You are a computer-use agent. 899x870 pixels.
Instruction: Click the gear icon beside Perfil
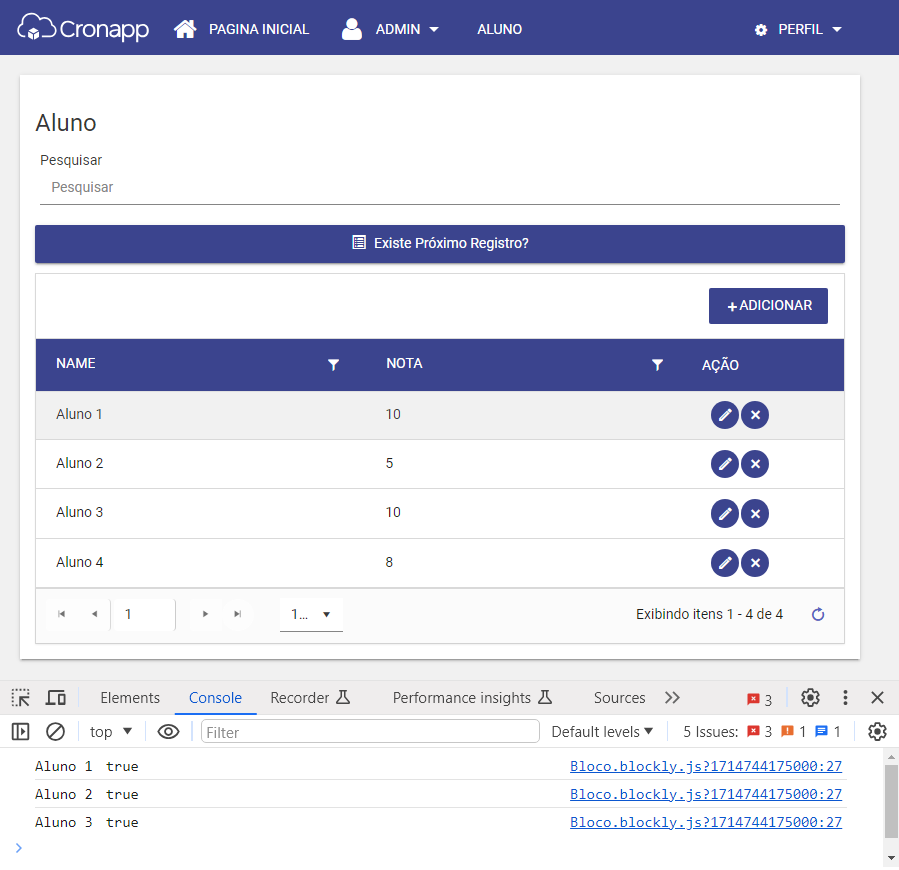[x=761, y=30]
